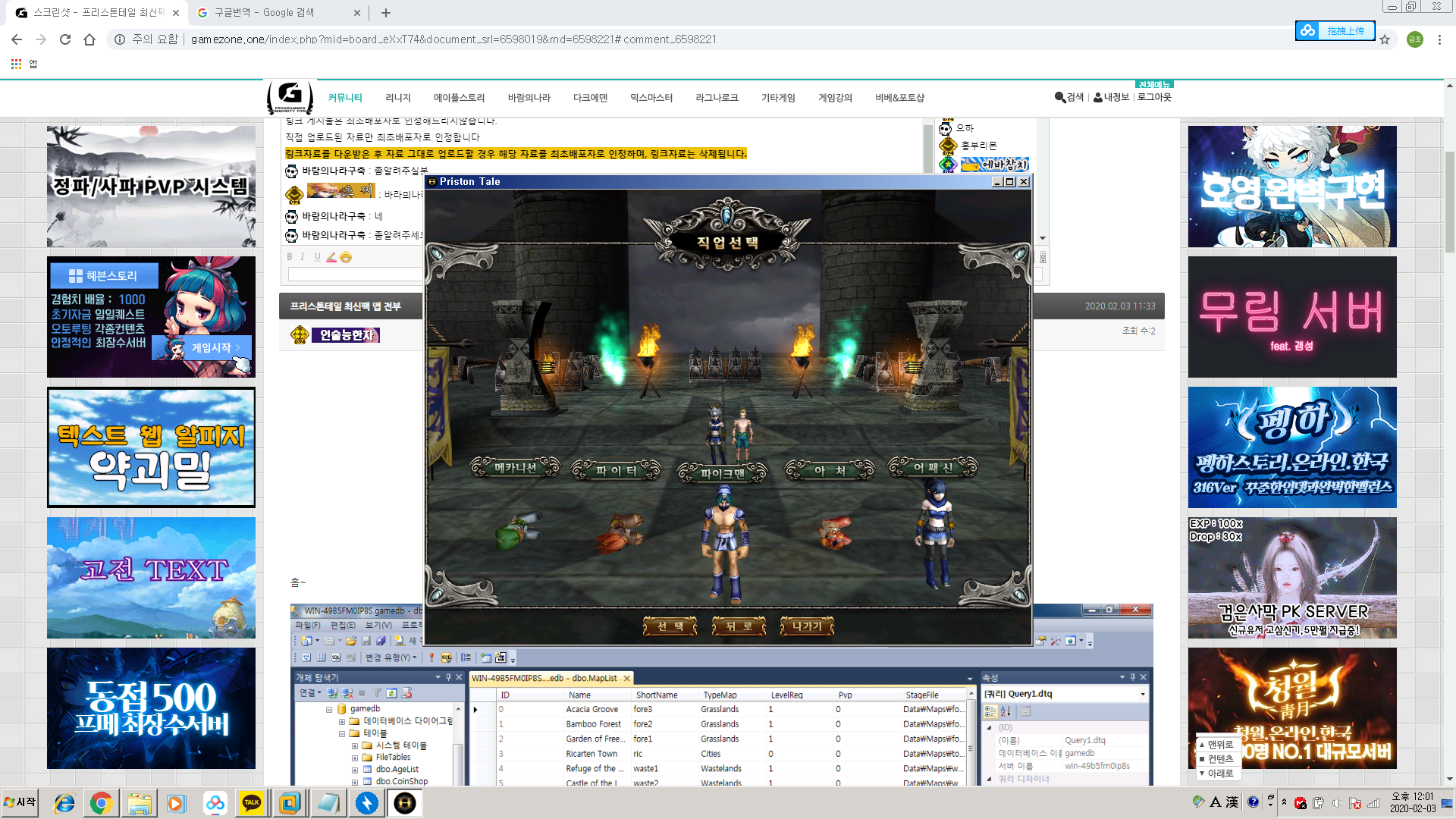
Task: Expand the 시스템 테이블 folder node
Action: (354, 746)
